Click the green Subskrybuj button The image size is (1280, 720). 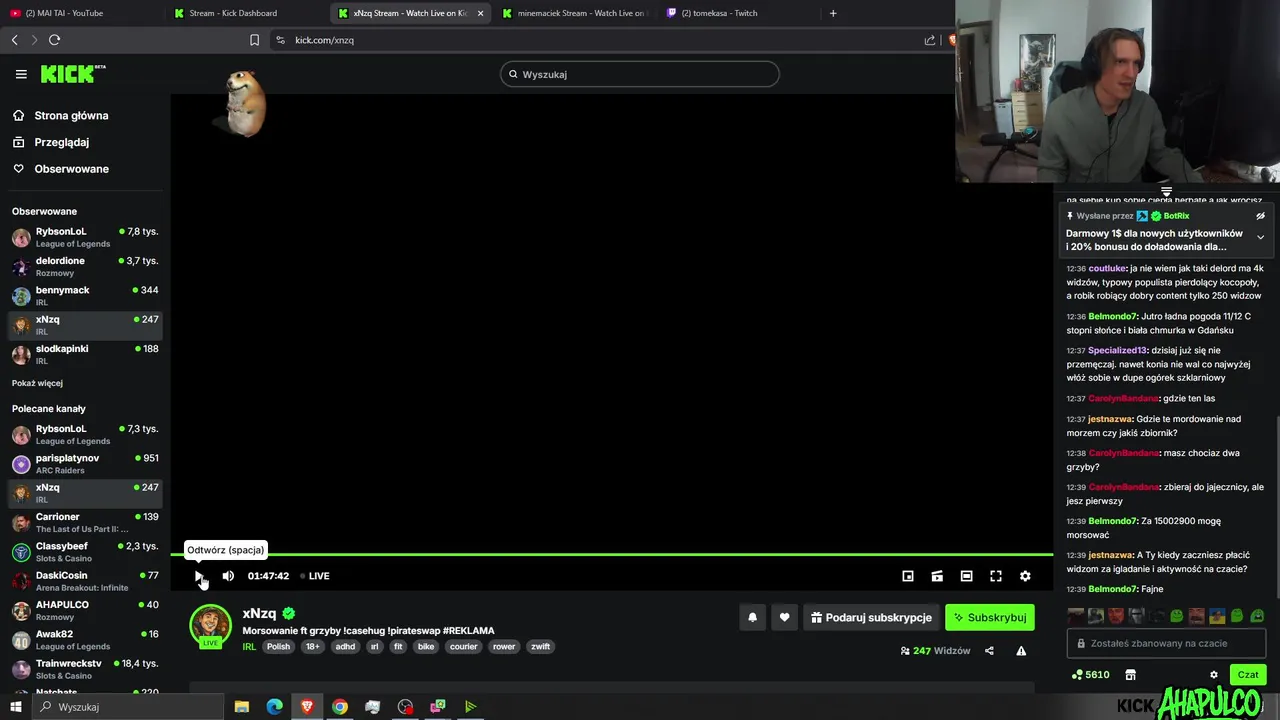pyautogui.click(x=990, y=618)
